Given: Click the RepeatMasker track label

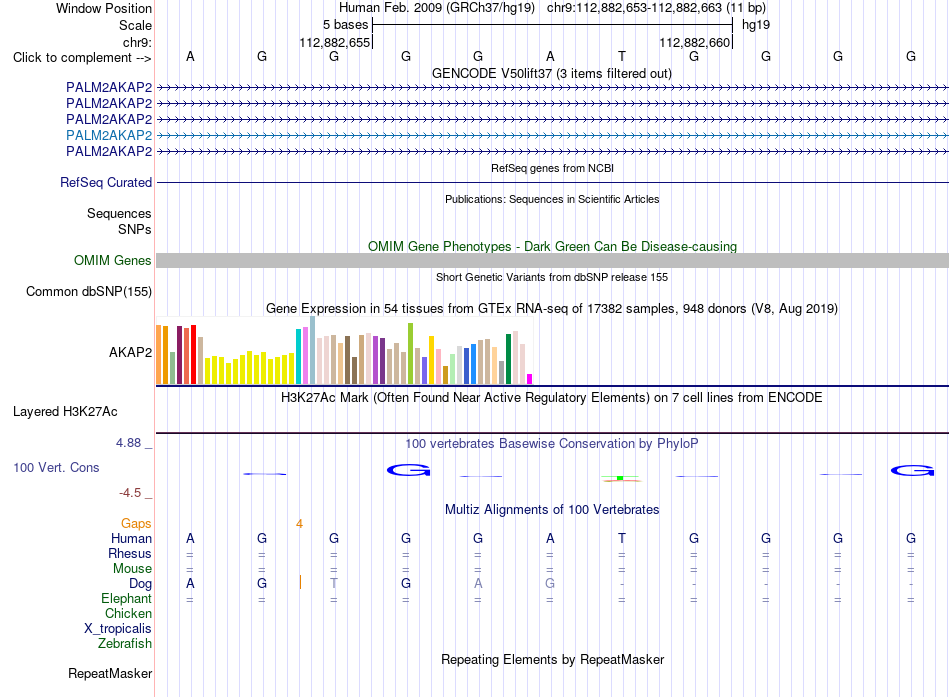Looking at the screenshot, I should click(x=110, y=673).
